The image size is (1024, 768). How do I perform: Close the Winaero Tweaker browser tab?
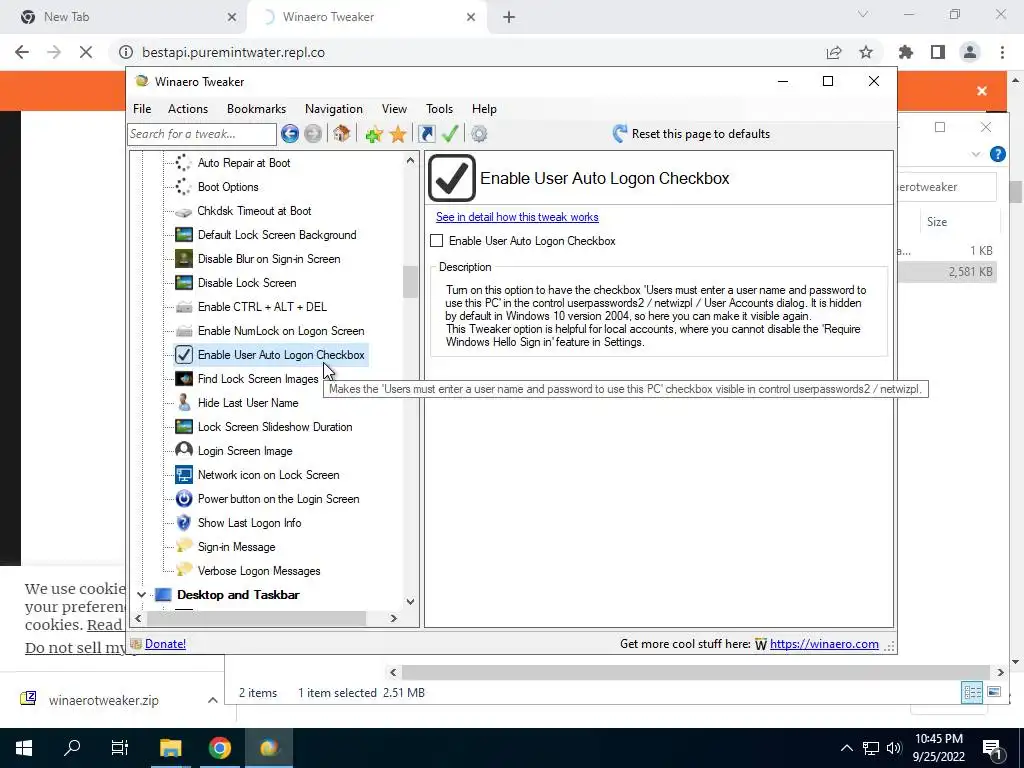(x=471, y=17)
